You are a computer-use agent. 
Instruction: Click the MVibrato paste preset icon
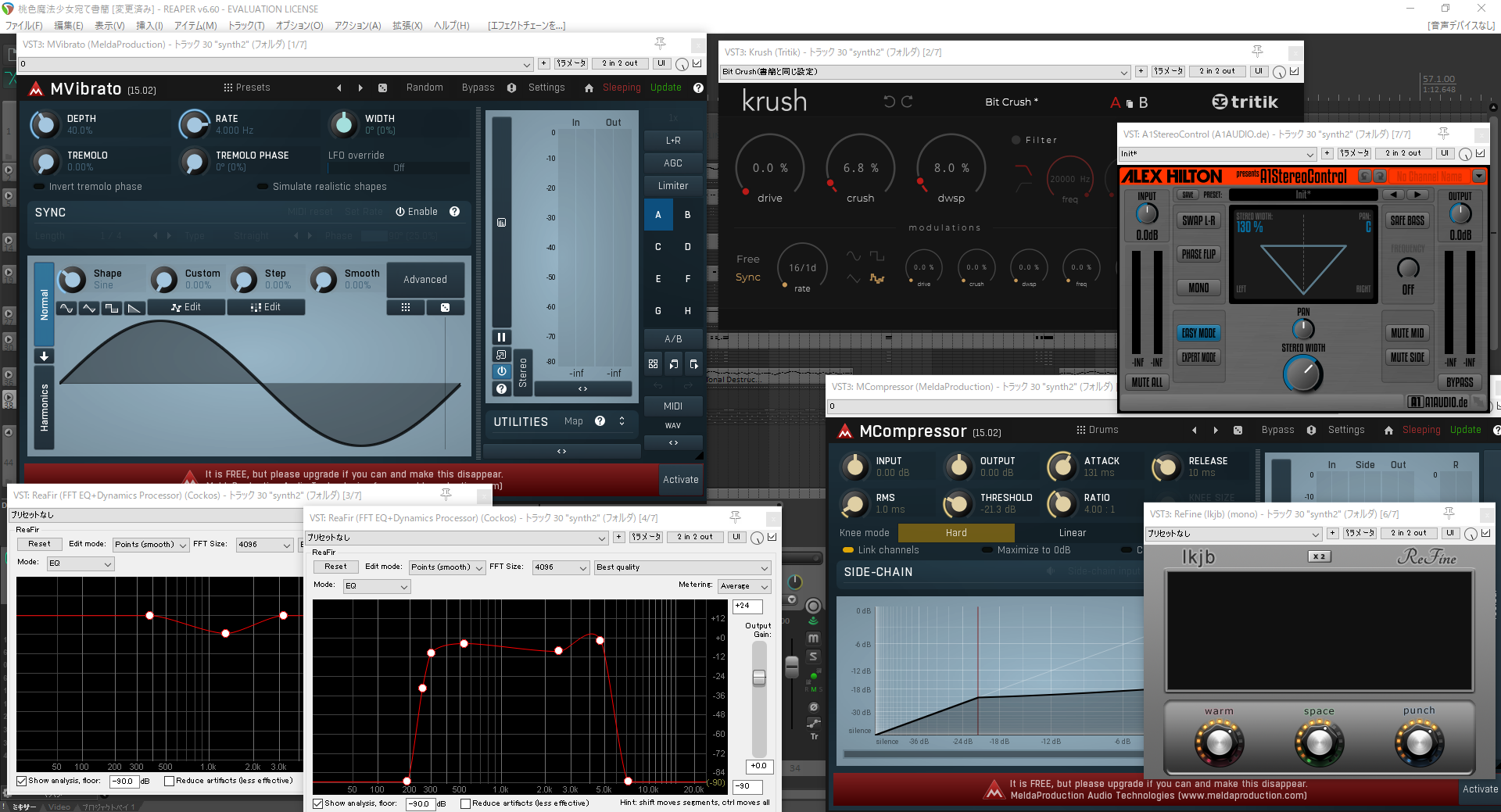(x=693, y=364)
